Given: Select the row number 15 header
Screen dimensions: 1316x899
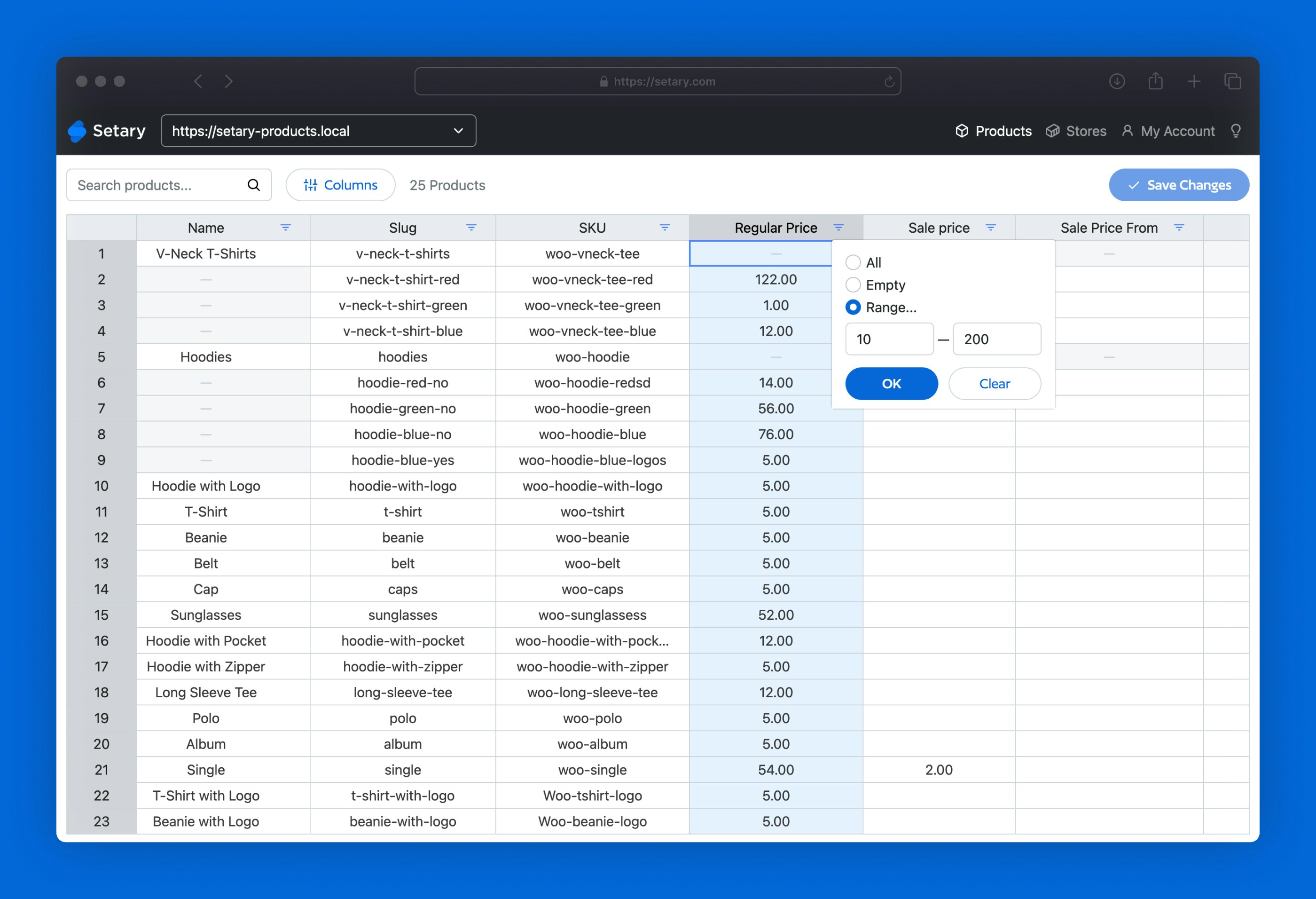Looking at the screenshot, I should [x=102, y=615].
